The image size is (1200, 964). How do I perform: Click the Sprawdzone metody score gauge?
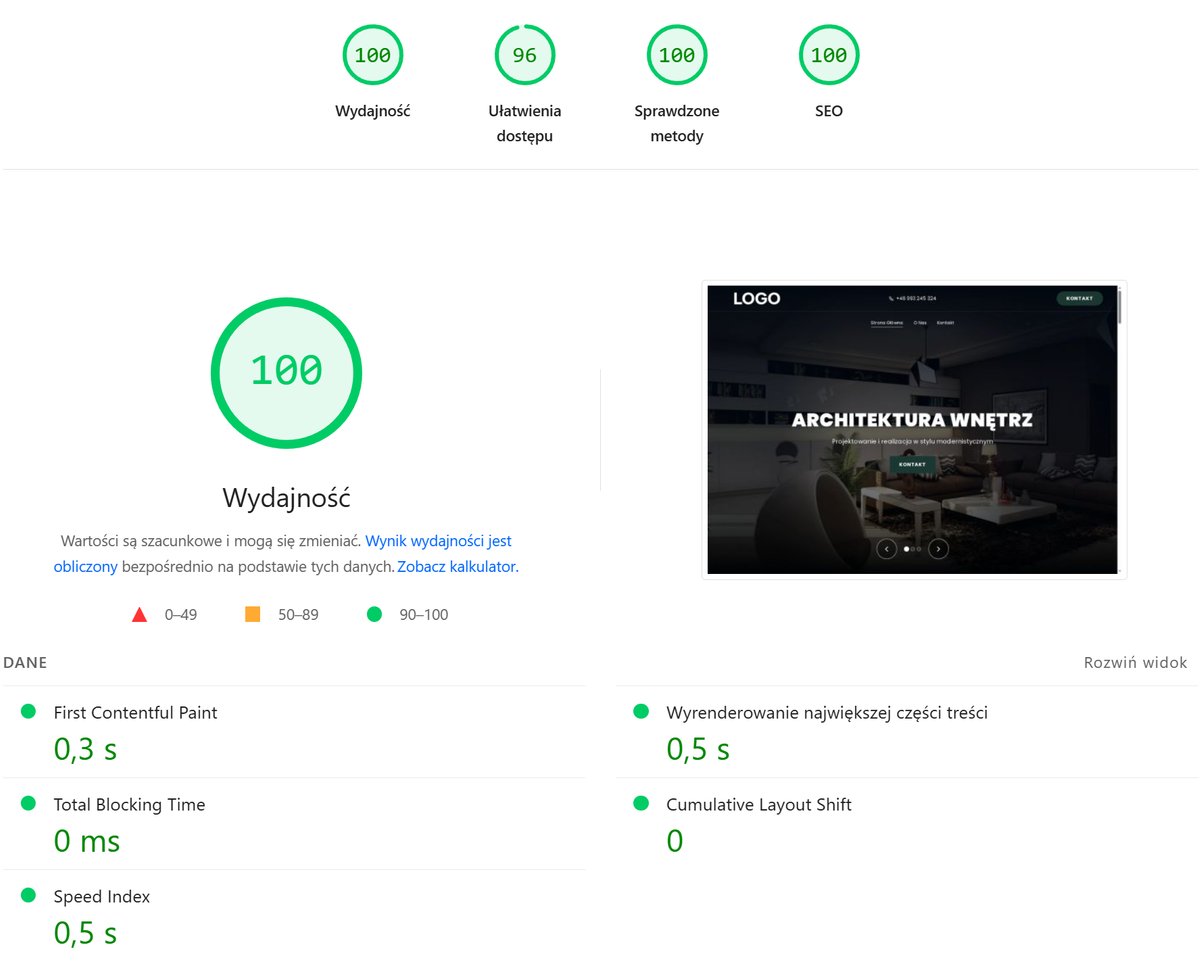[x=676, y=56]
